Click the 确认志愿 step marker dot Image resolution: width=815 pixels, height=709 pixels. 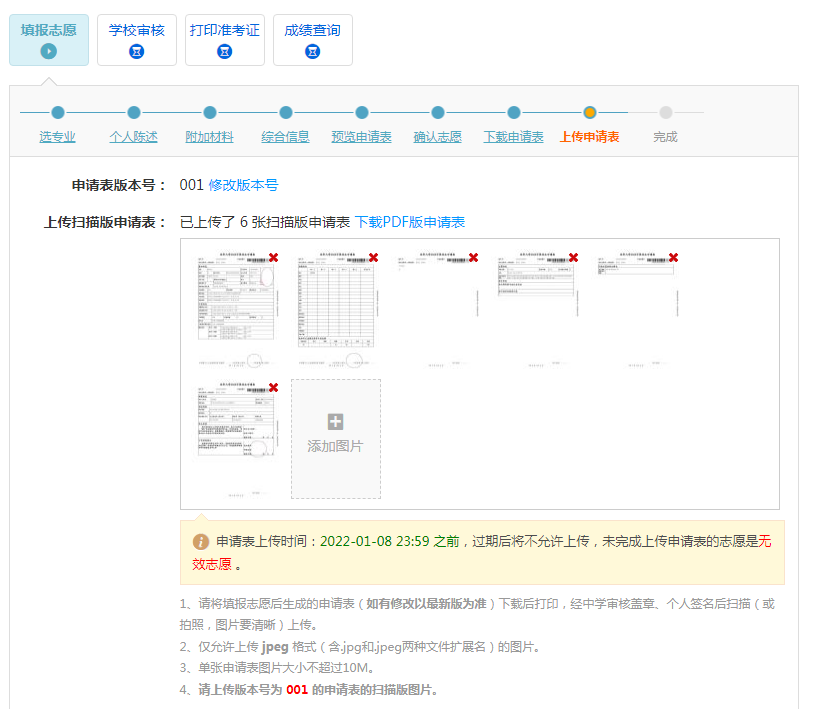(x=438, y=113)
